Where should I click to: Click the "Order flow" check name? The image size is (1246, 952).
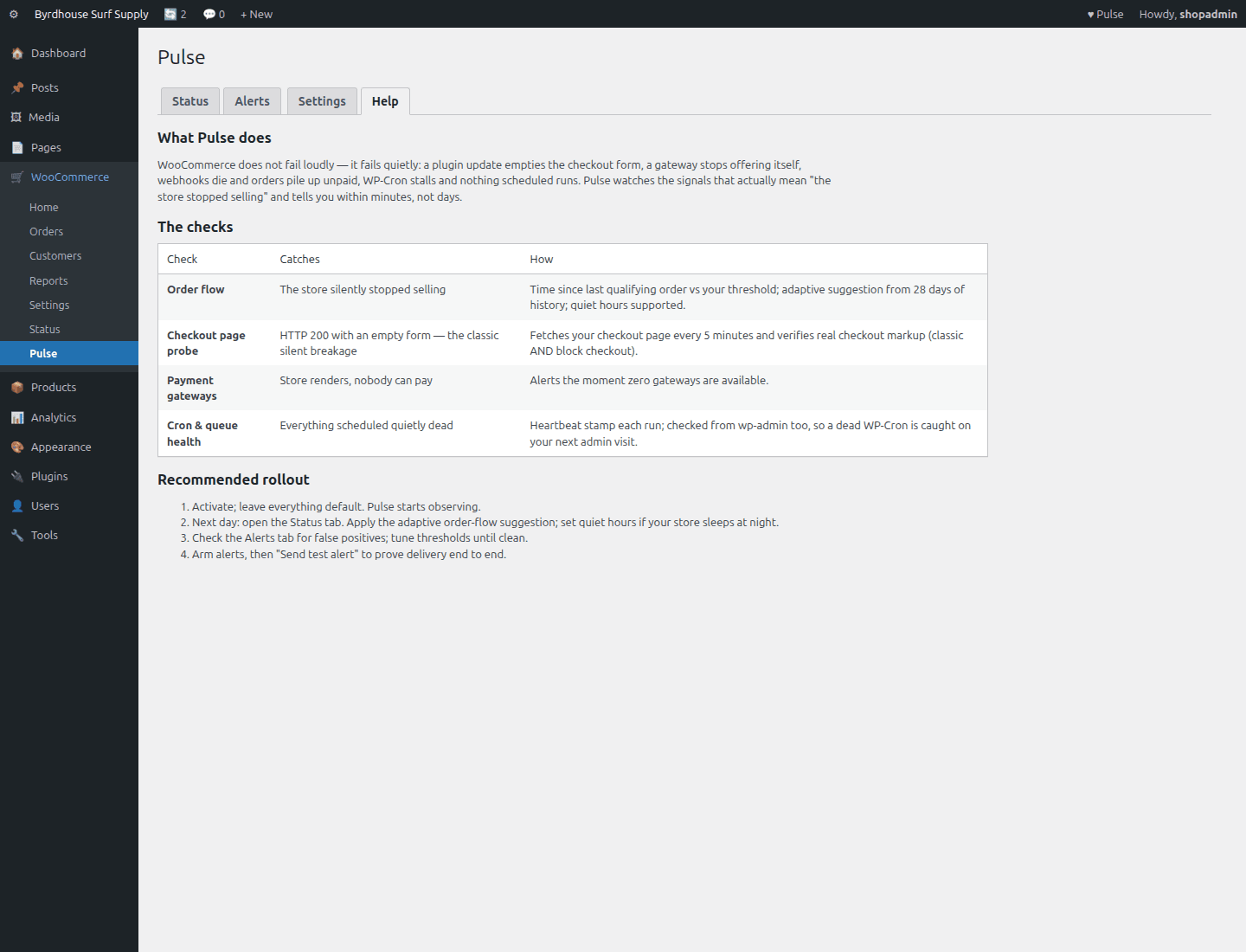tap(196, 290)
